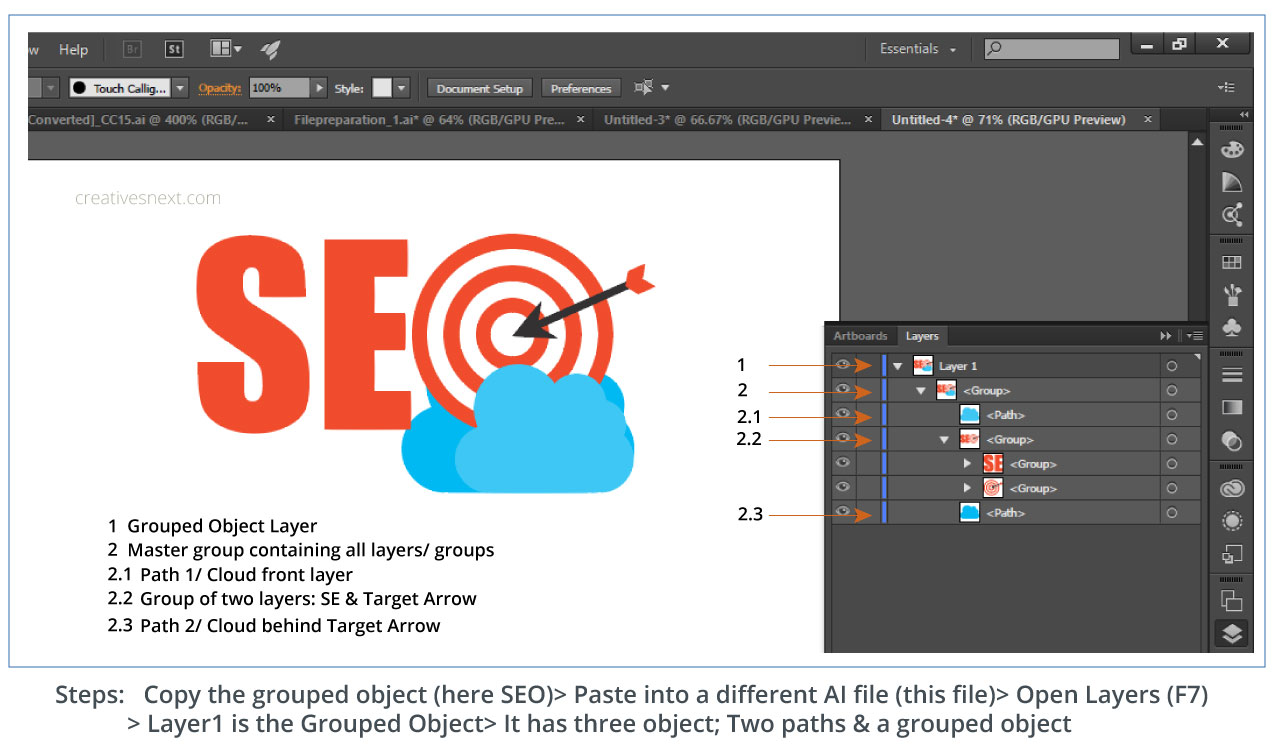
Task: Expand the target Group in the Layers panel
Action: pyautogui.click(x=966, y=487)
